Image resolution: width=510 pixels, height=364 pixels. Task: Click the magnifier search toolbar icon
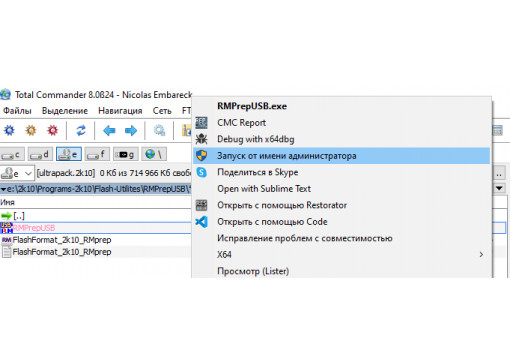[x=159, y=130]
